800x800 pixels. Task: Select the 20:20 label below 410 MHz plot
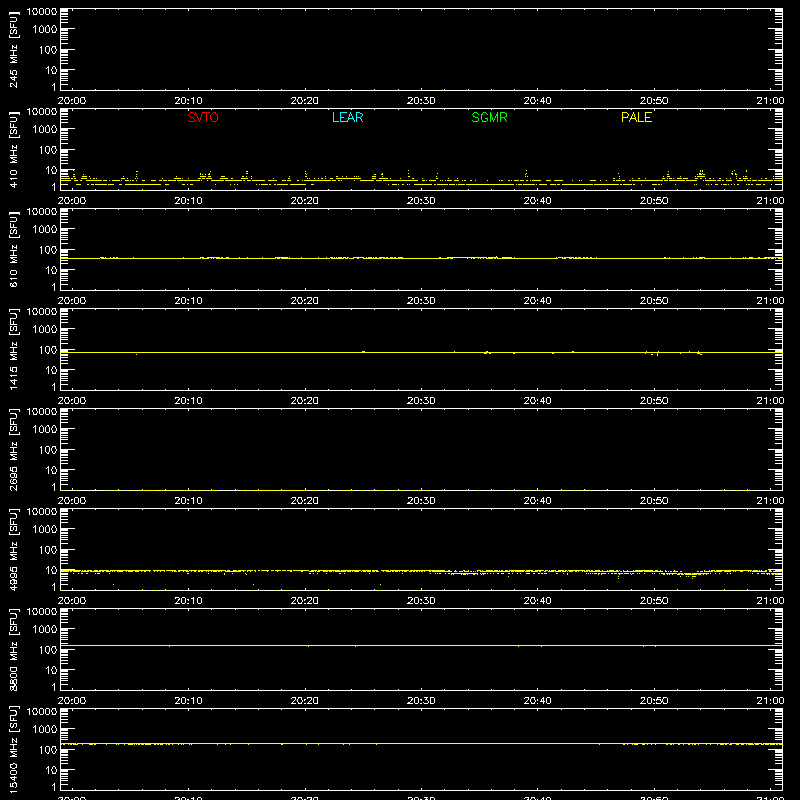[305, 201]
